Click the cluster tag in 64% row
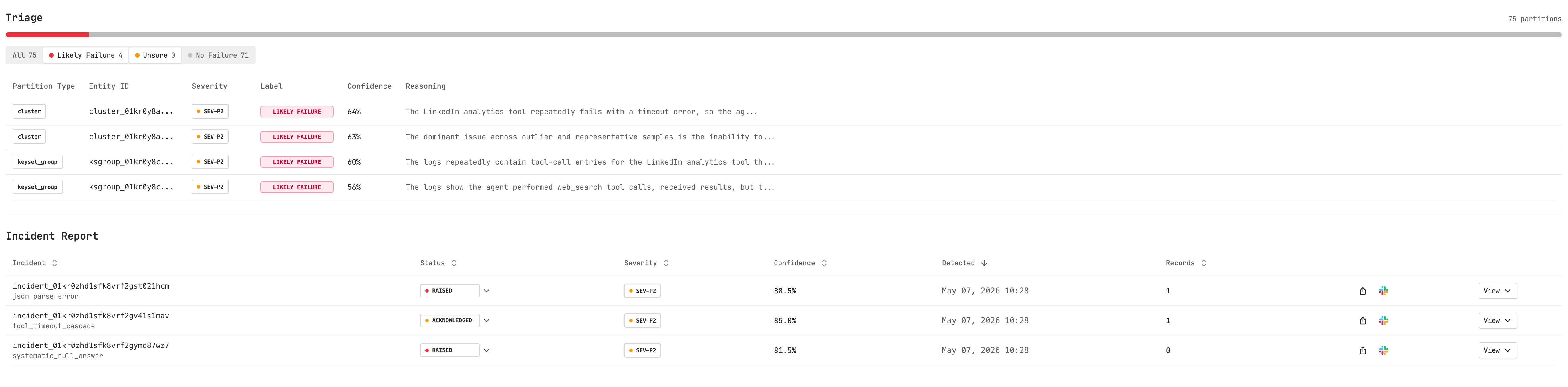This screenshot has height=387, width=1568. click(x=29, y=112)
